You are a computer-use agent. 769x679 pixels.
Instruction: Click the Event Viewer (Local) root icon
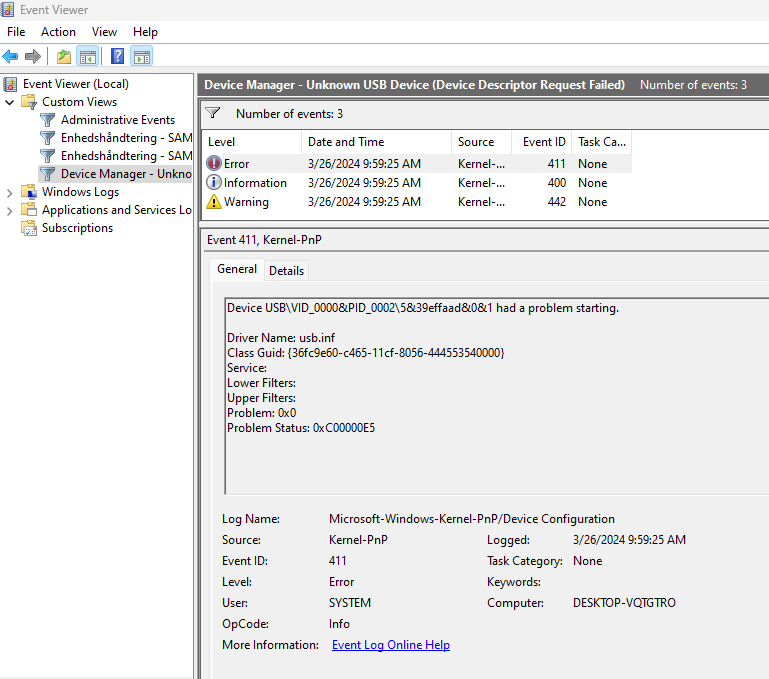tap(10, 84)
